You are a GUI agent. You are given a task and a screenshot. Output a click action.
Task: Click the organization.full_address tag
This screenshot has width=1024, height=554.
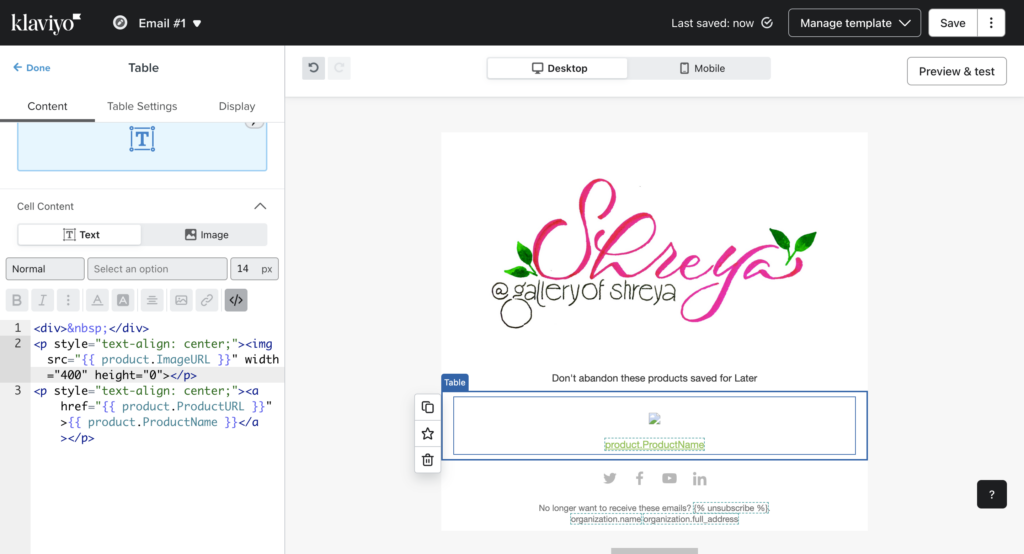click(x=691, y=519)
